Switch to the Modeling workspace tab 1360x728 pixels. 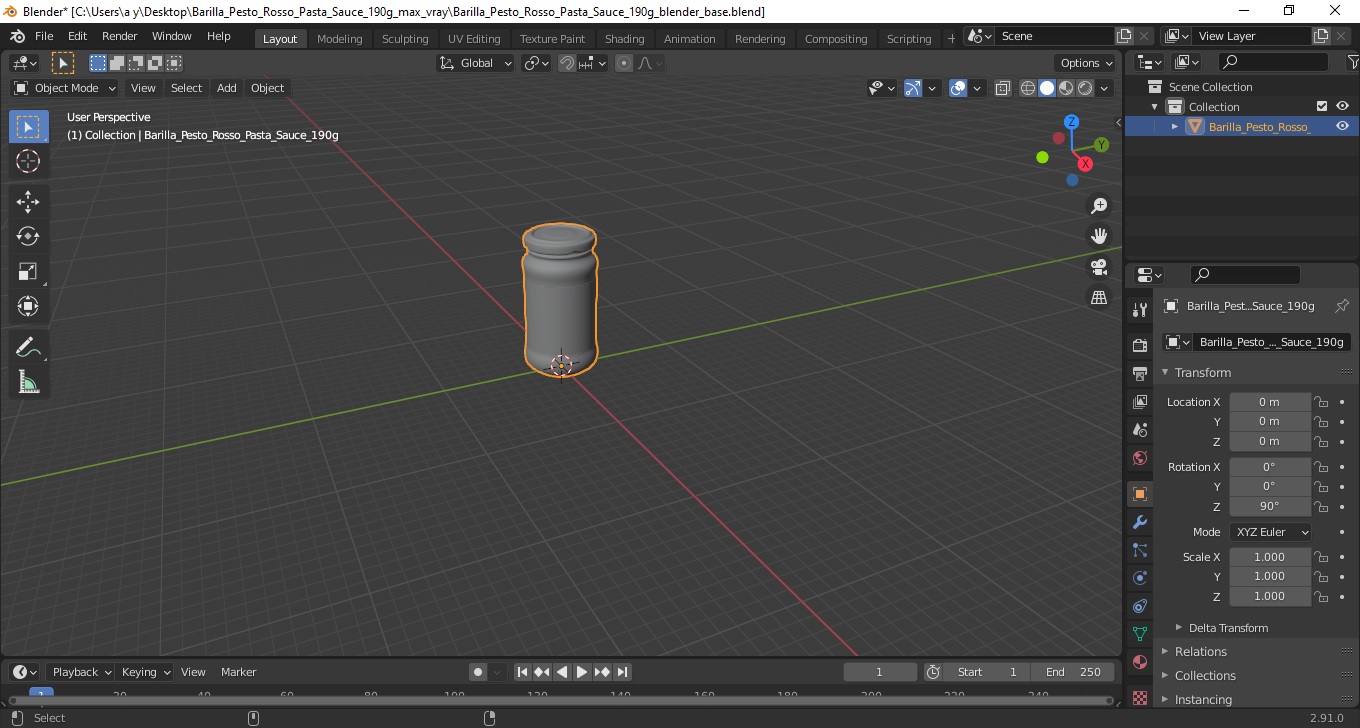339,39
